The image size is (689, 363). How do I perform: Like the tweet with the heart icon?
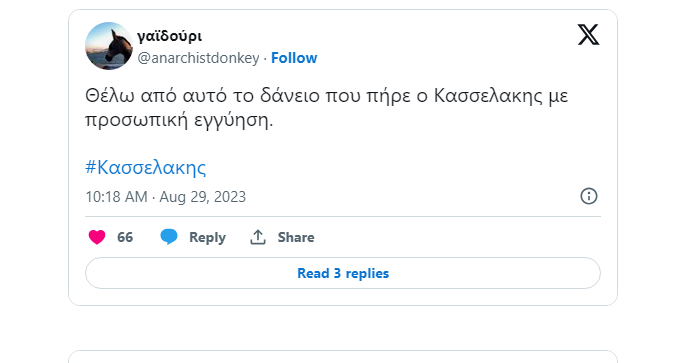pos(97,237)
